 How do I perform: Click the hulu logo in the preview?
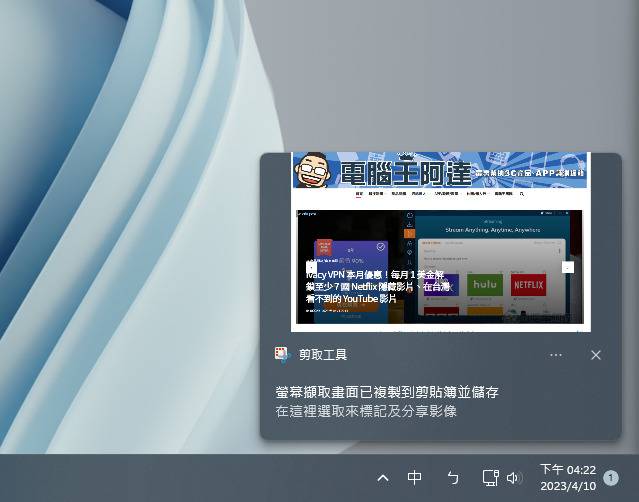coord(483,284)
